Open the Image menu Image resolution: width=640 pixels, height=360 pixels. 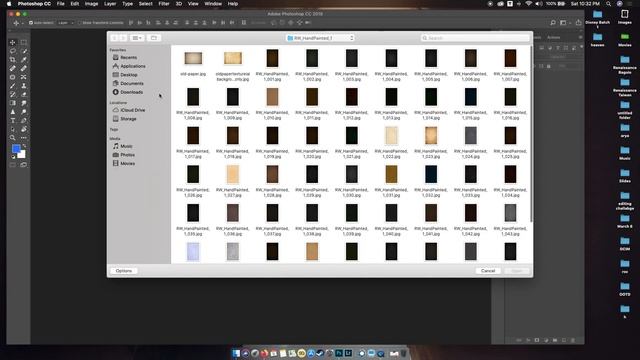point(91,4)
